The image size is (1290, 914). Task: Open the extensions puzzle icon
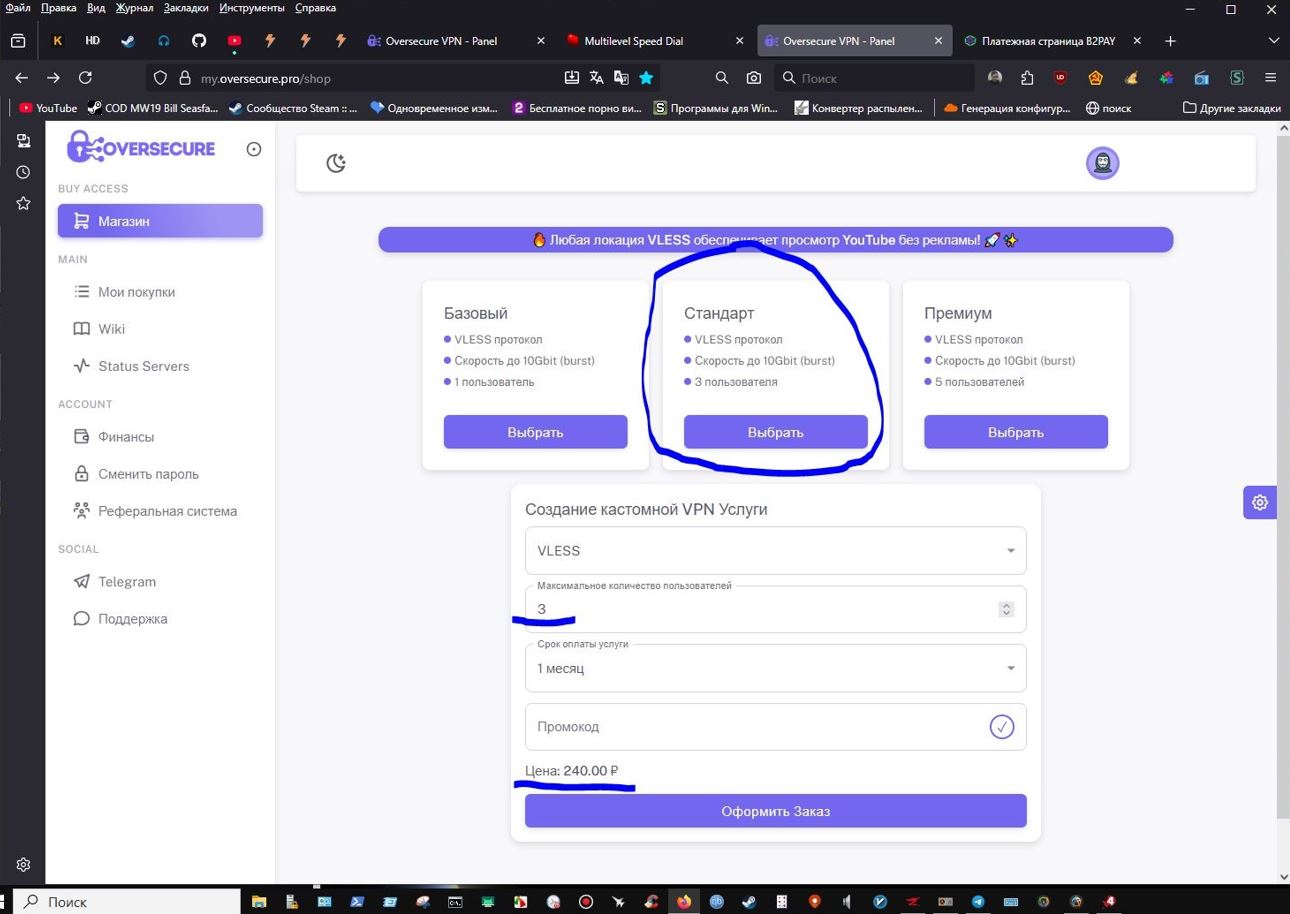click(x=1027, y=78)
